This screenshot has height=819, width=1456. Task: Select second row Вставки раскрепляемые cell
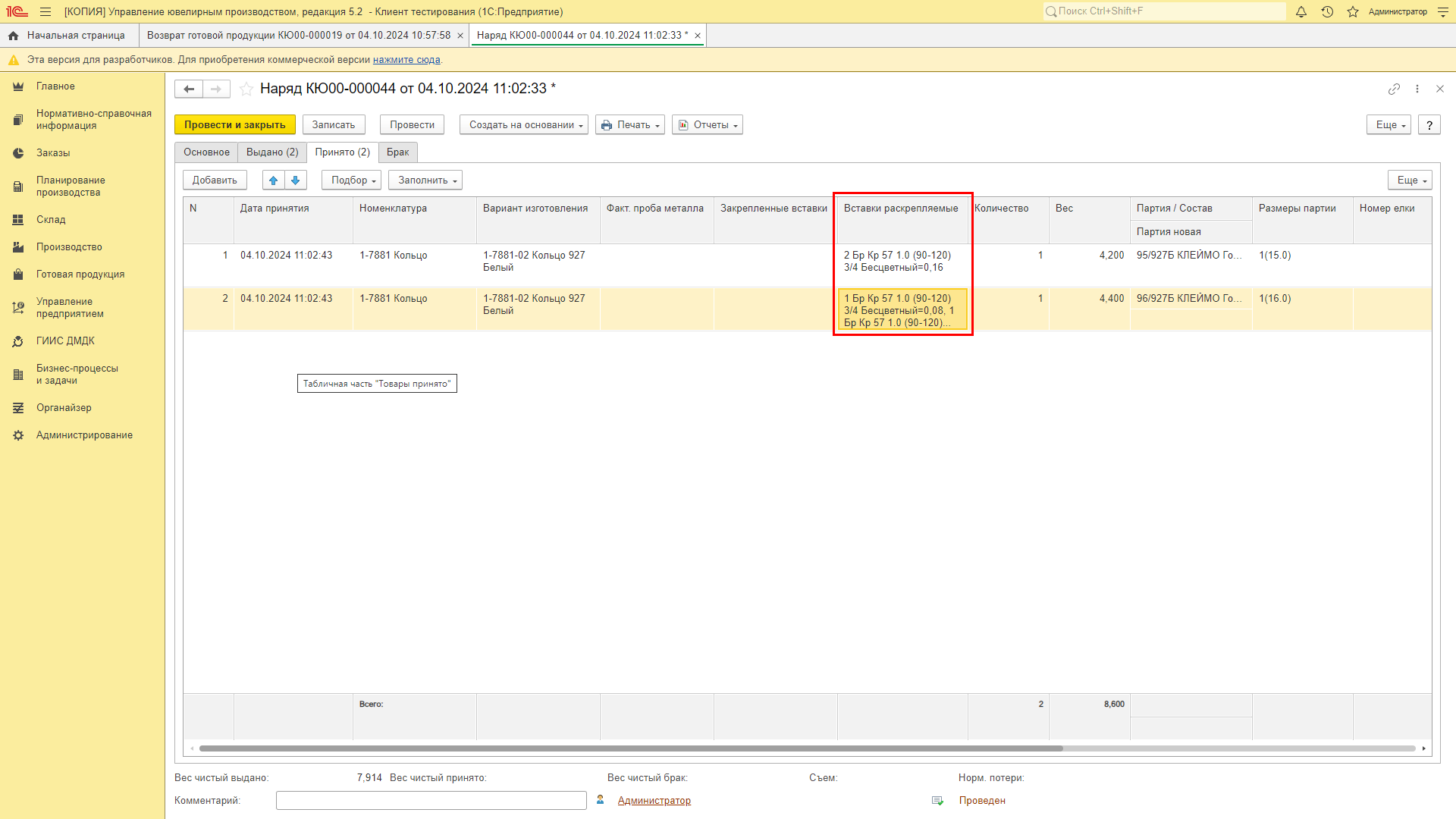pyautogui.click(x=902, y=310)
